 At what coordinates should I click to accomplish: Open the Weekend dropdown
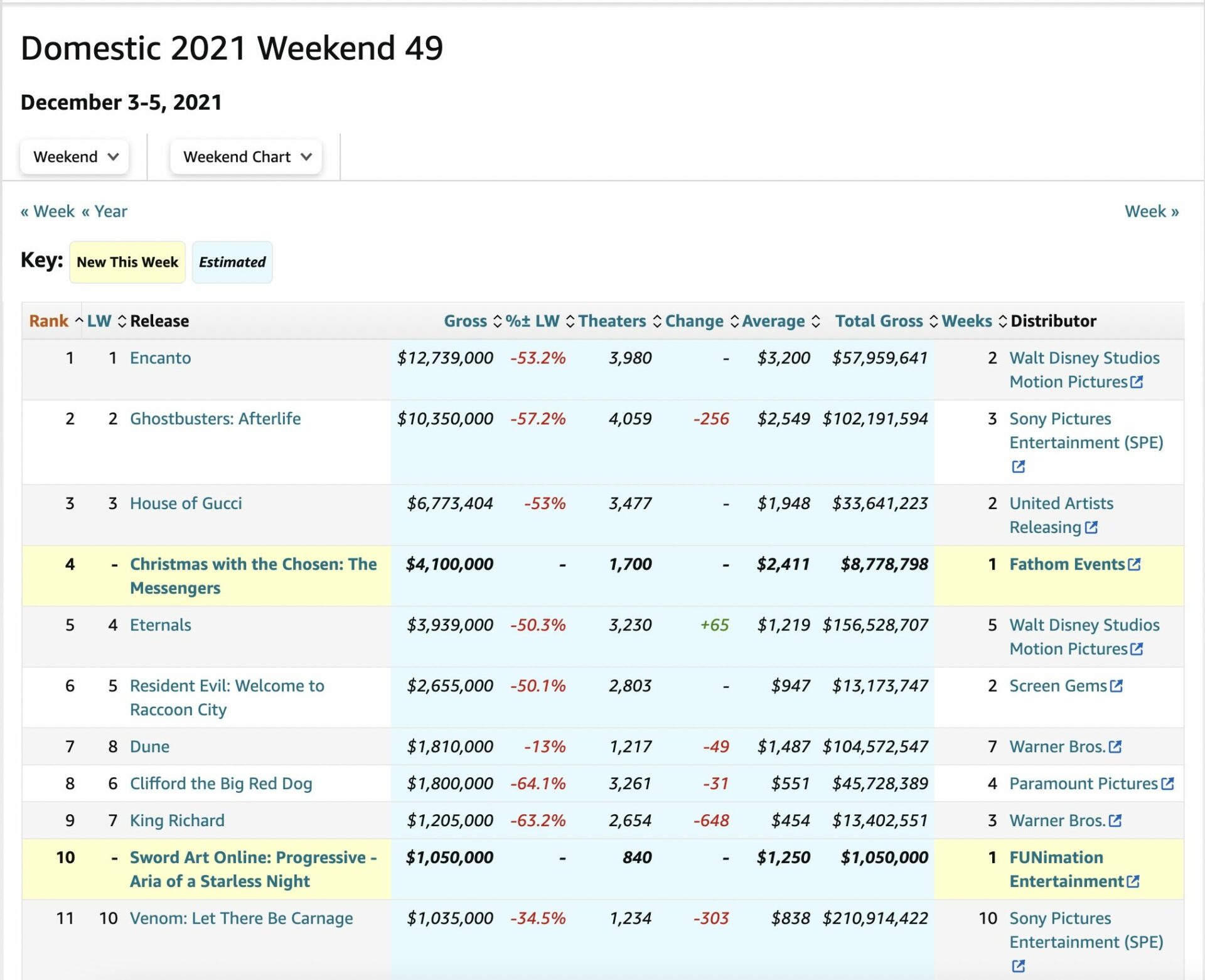(x=75, y=156)
